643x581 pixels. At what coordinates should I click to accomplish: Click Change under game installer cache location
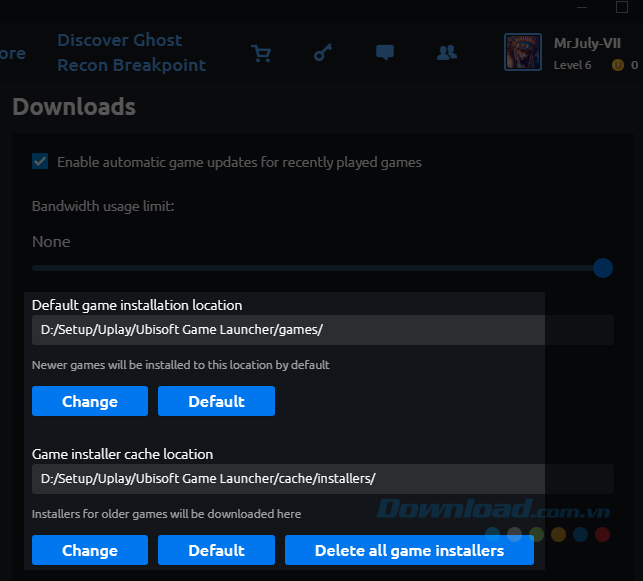pos(90,550)
